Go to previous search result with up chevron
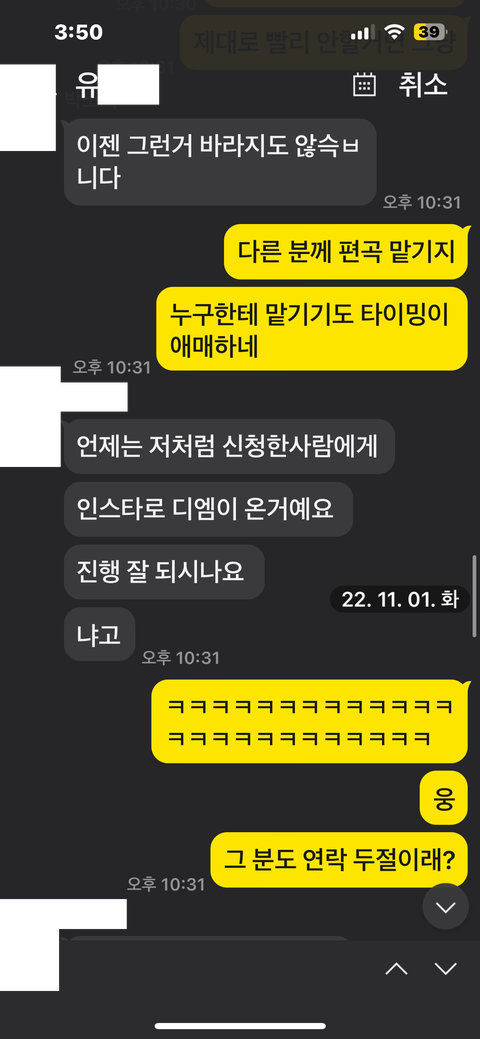This screenshot has width=480, height=1039. click(396, 969)
